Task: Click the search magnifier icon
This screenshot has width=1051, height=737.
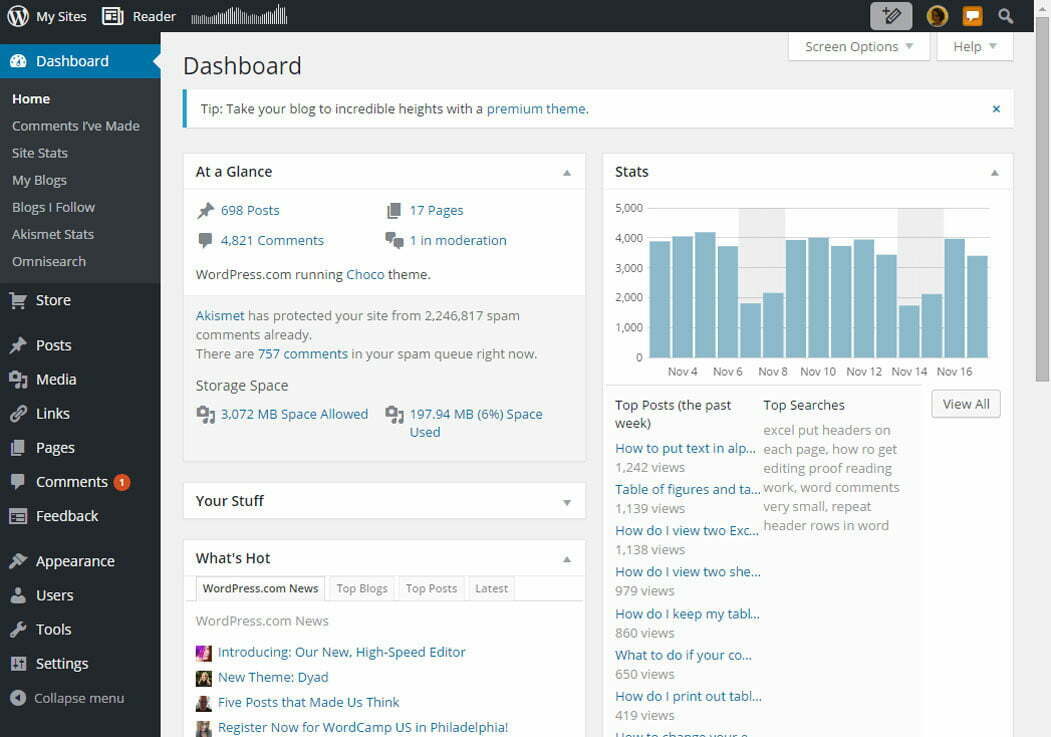Action: [x=1005, y=16]
